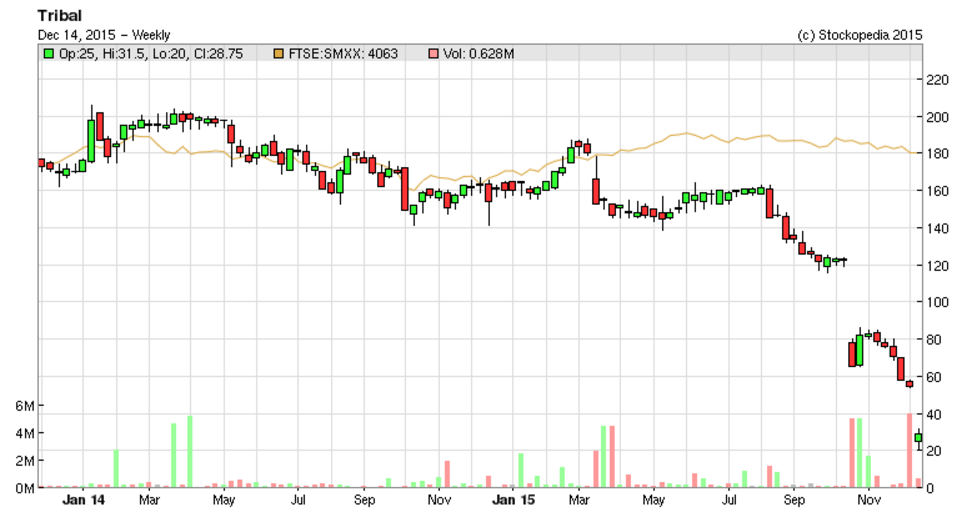The width and height of the screenshot is (970, 522).
Task: Click the latest green candle near 28
Action: click(919, 438)
